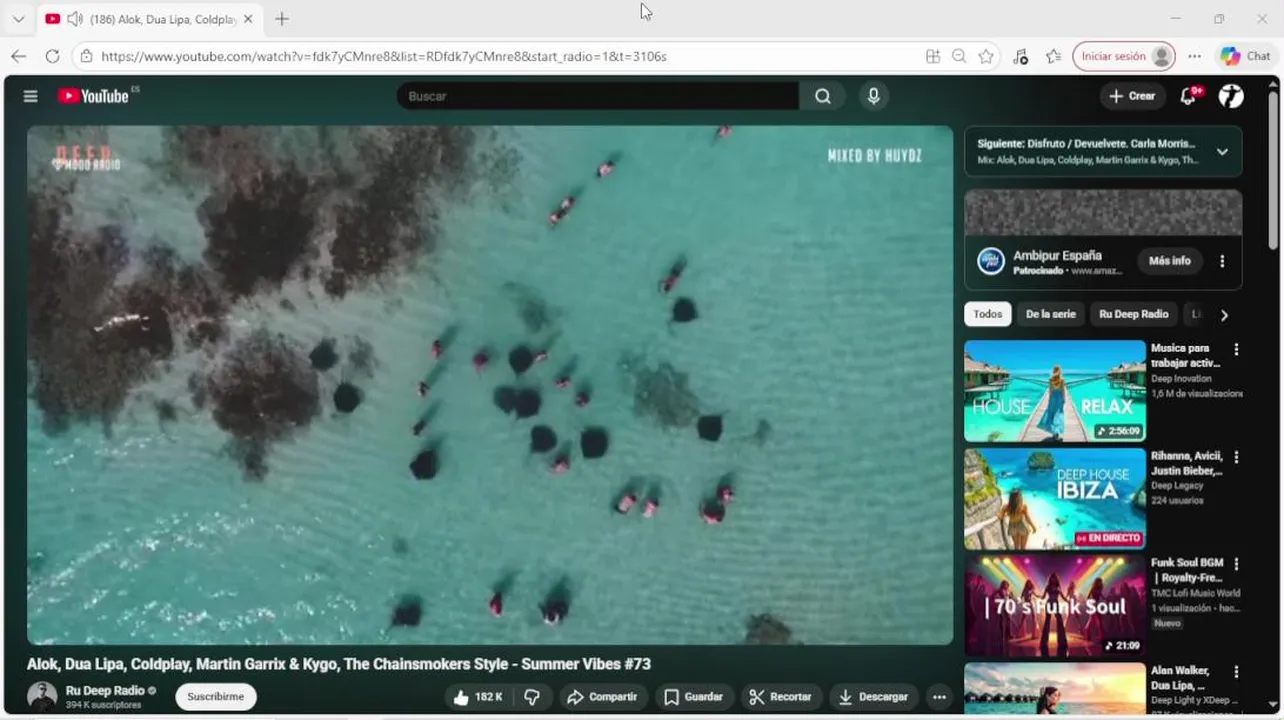Like the video with 182 K
The width and height of the screenshot is (1284, 720).
(479, 697)
